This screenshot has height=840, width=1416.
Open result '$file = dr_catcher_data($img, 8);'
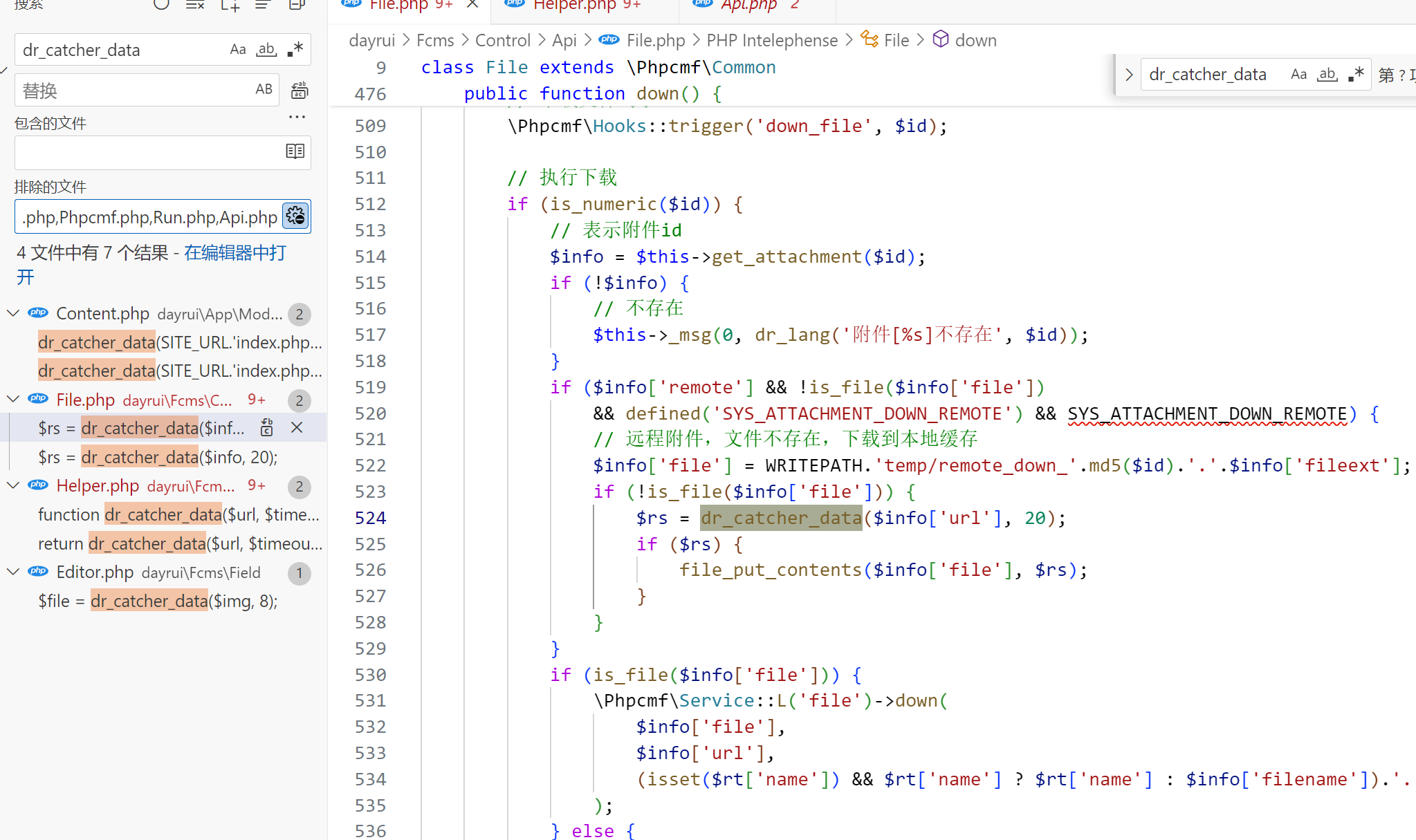point(158,601)
